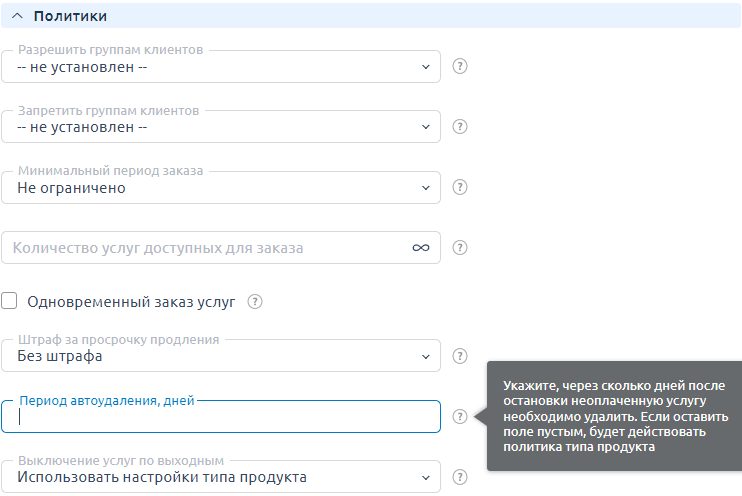Screen dimensions: 742x496
Task: Collapse the Политики section chevron
Action: 17,16
